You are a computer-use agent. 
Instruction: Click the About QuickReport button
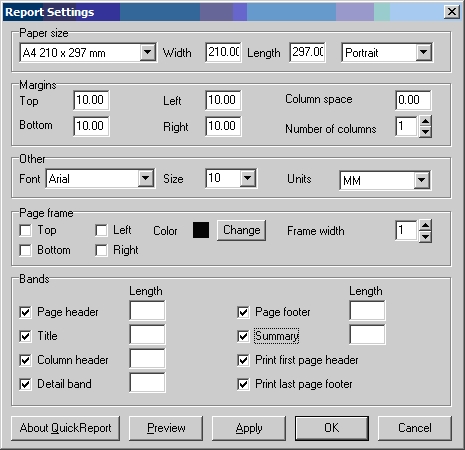point(65,428)
